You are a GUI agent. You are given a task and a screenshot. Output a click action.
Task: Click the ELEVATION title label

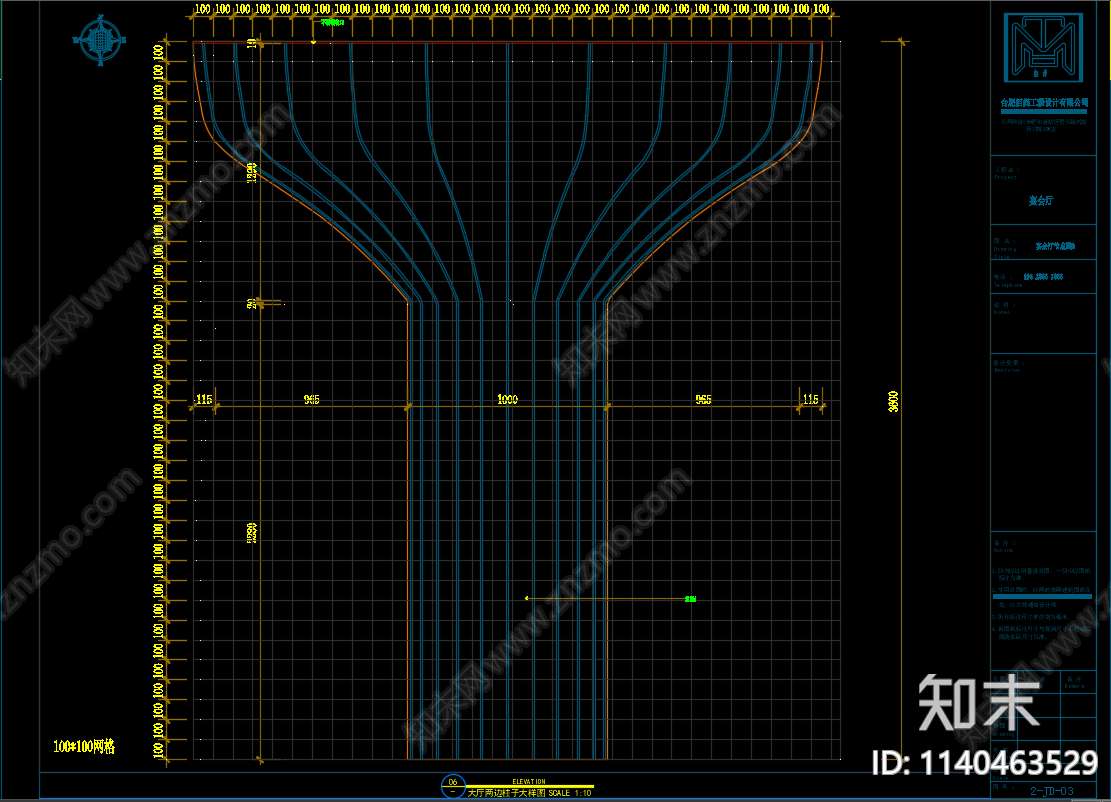529,781
